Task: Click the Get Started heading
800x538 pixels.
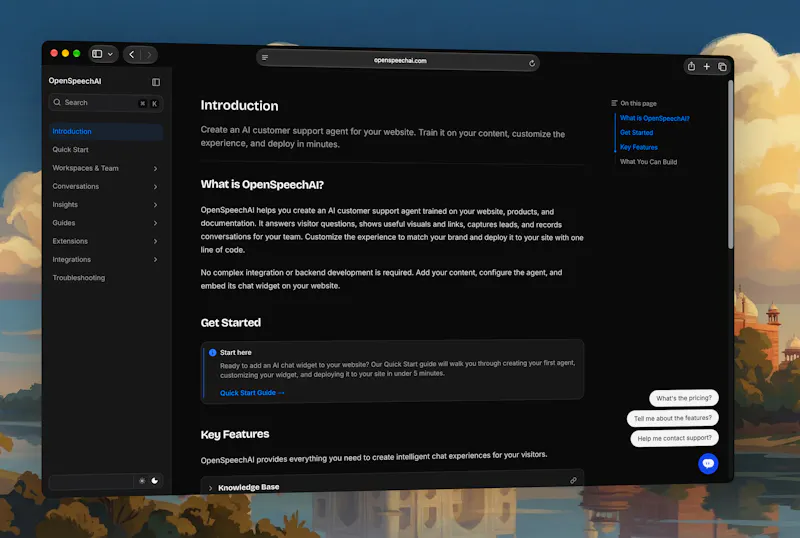Action: (x=231, y=323)
